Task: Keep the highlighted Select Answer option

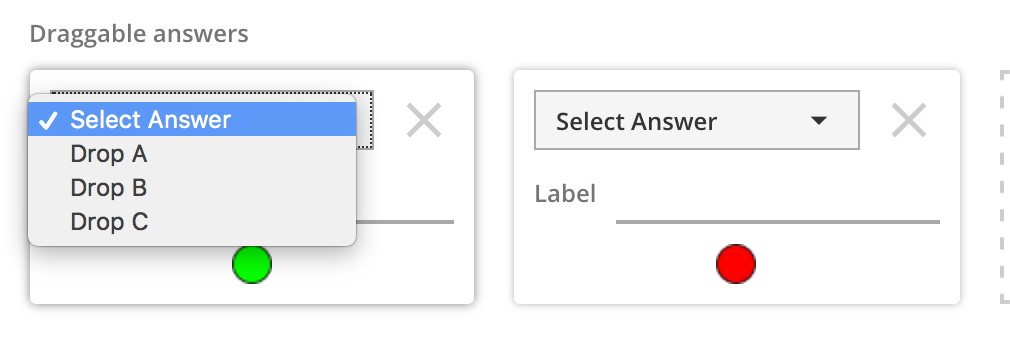Action: (192, 119)
